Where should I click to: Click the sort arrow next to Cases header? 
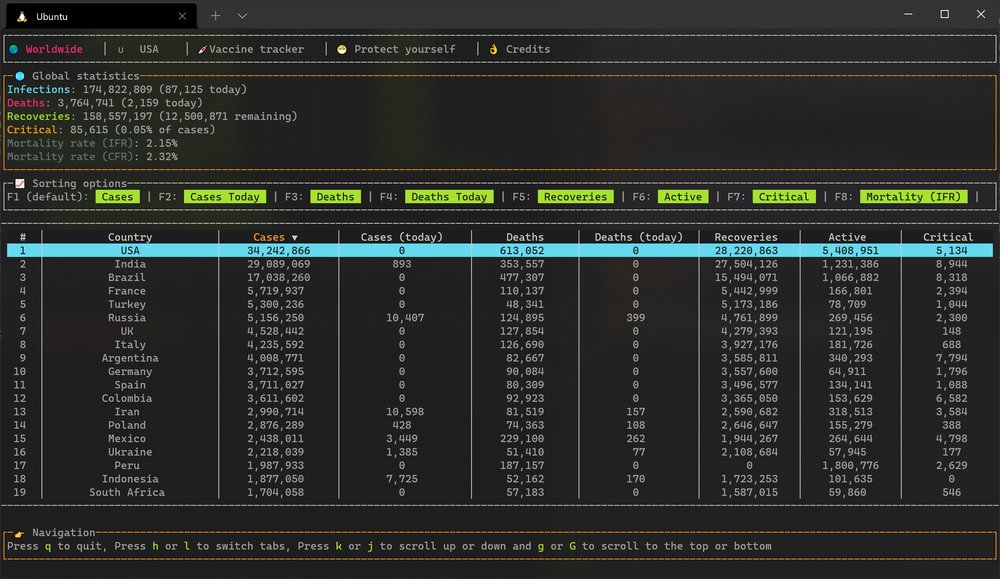[x=295, y=238]
